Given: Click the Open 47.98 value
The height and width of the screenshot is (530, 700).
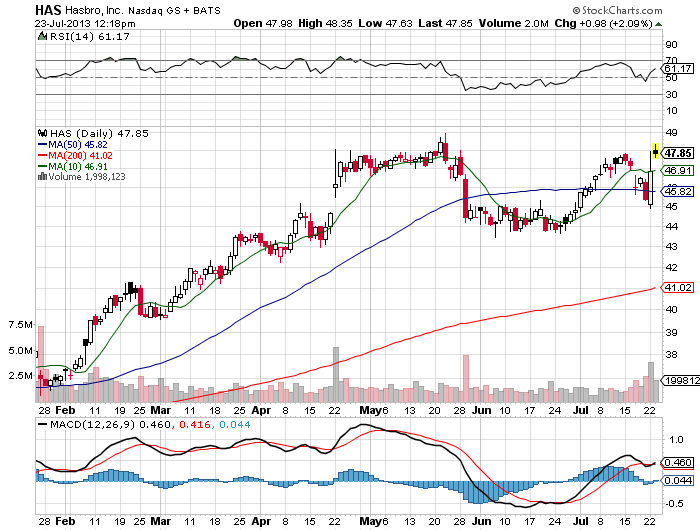Looking at the screenshot, I should (x=263, y=23).
